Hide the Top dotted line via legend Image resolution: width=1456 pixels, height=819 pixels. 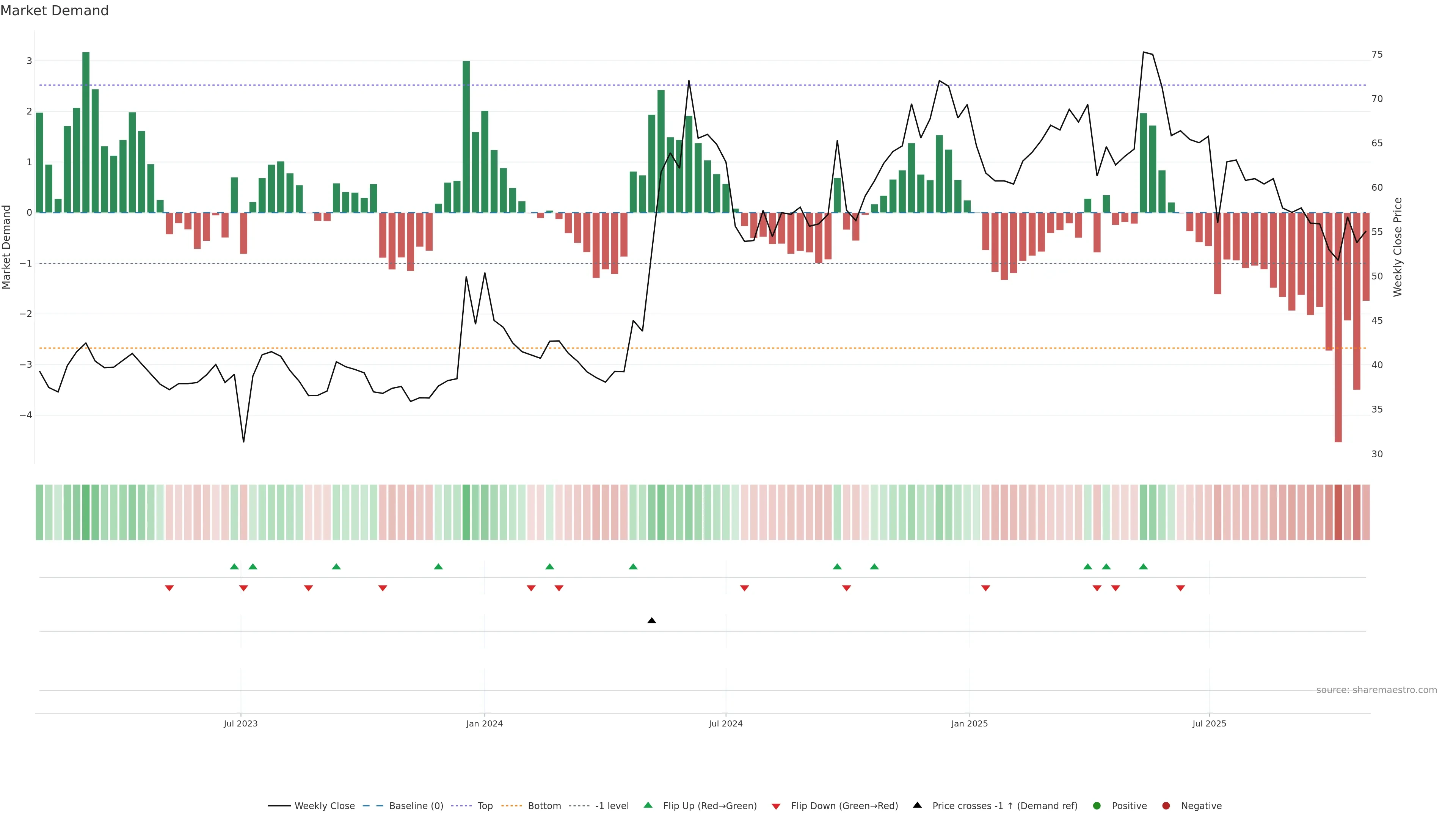click(x=485, y=806)
